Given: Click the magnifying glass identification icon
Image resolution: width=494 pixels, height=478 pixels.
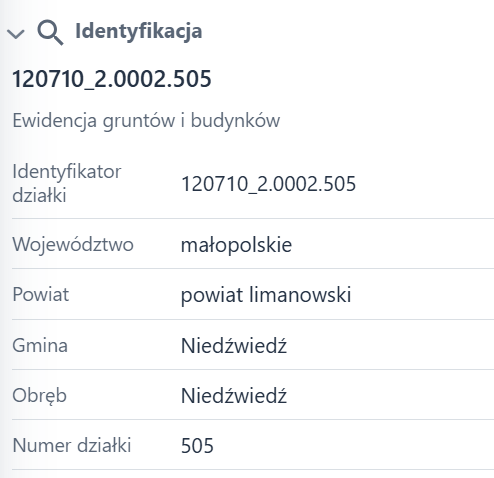Looking at the screenshot, I should pos(50,32).
